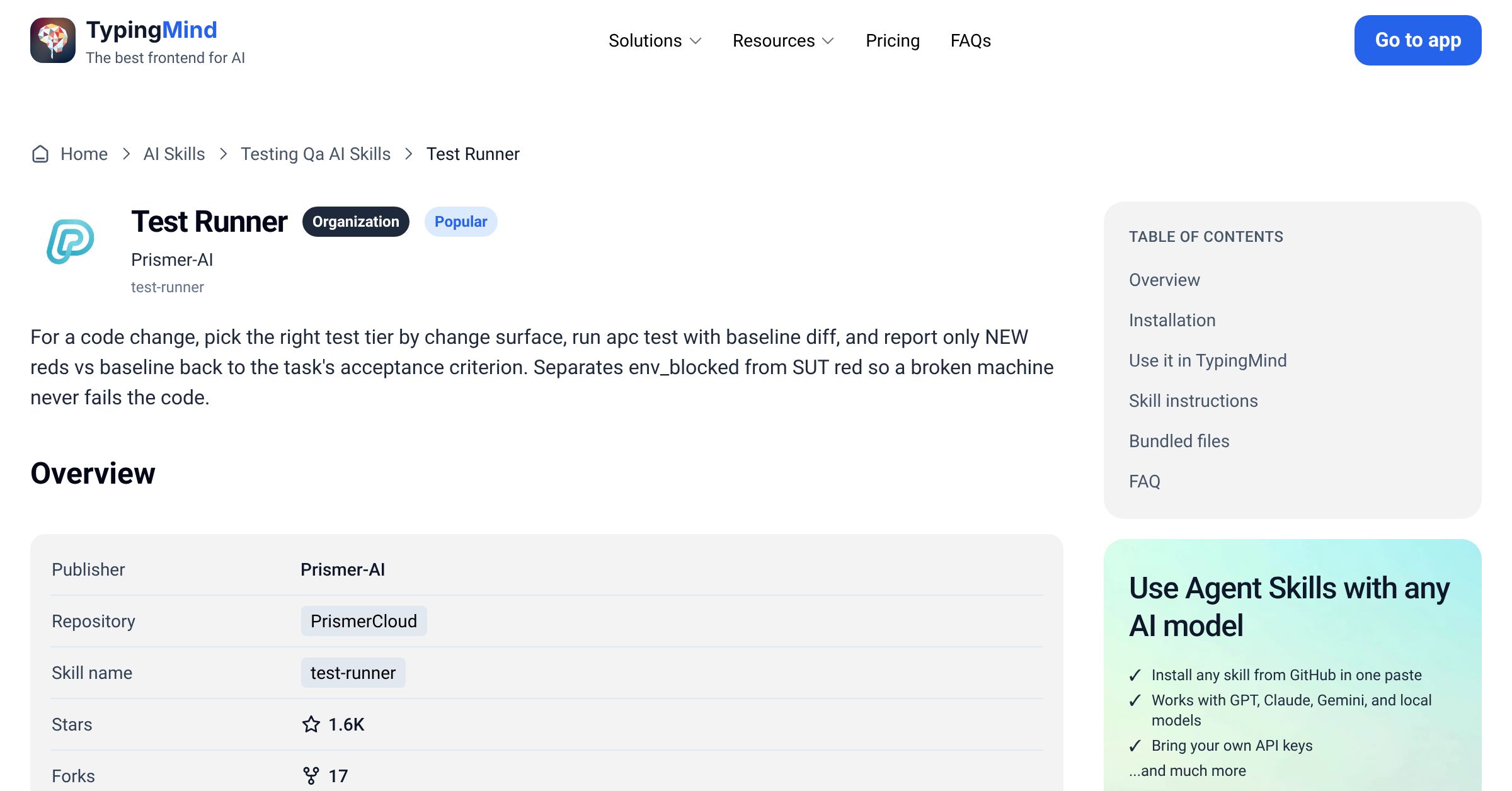Click the Prismer-AI logo icon
The image size is (1512, 791).
(x=71, y=242)
